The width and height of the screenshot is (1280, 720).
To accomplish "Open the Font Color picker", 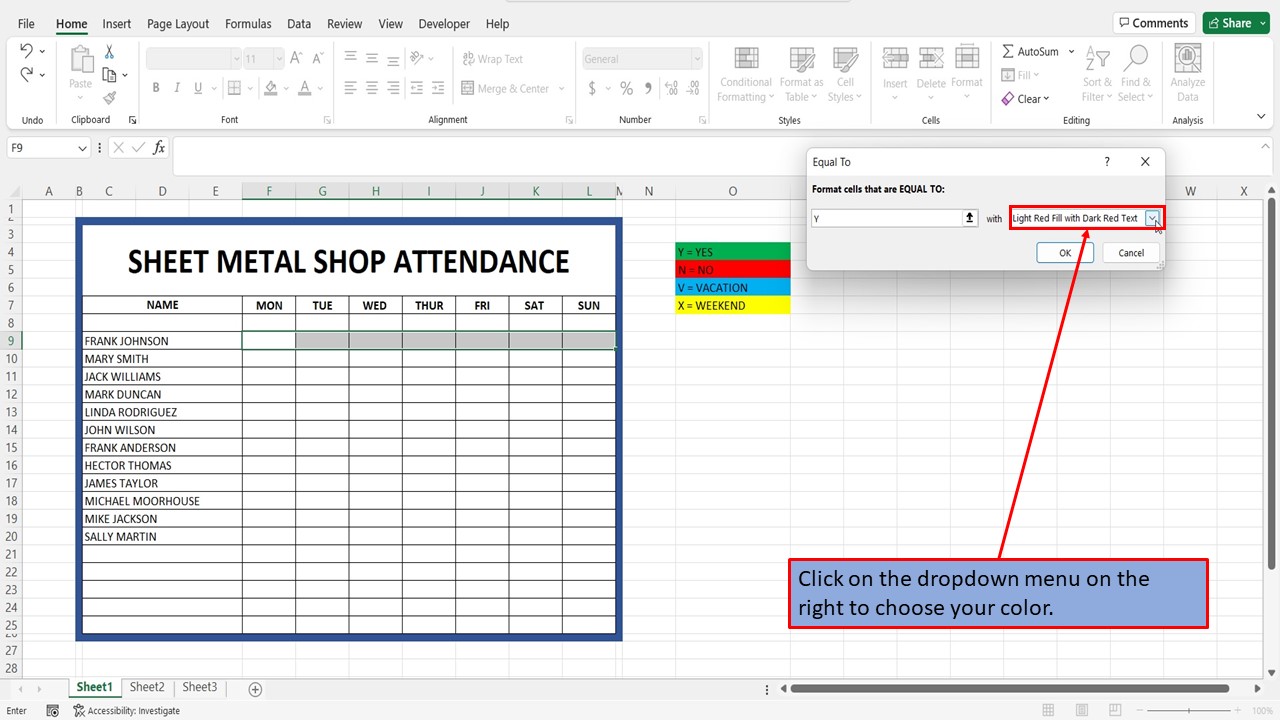I will (x=305, y=88).
